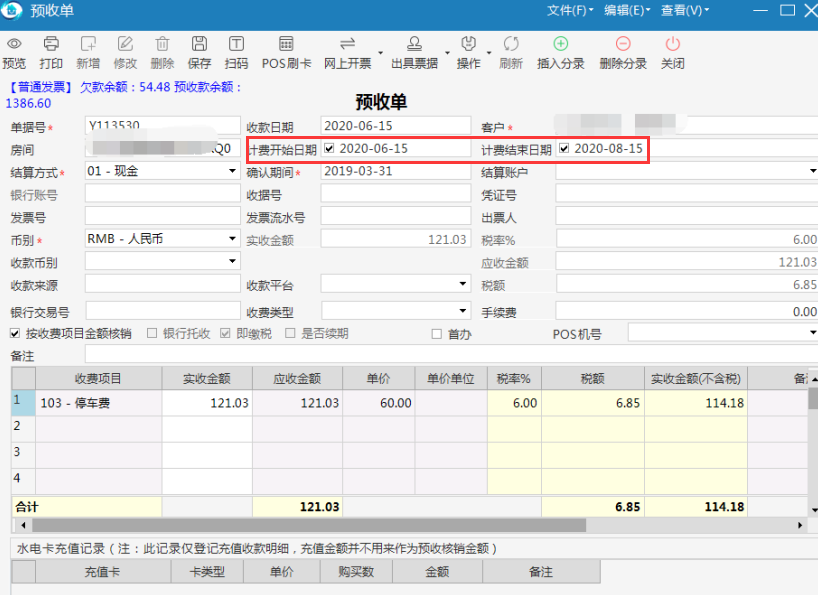Click the 确认期间 field

(x=395, y=172)
